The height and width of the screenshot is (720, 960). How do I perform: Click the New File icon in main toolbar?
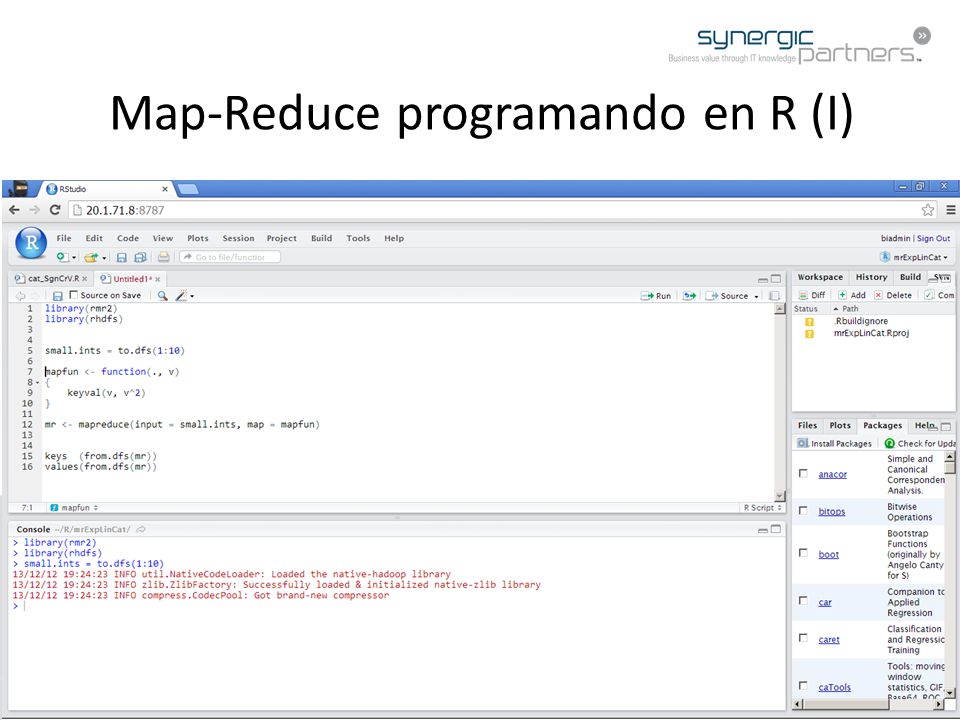click(62, 257)
